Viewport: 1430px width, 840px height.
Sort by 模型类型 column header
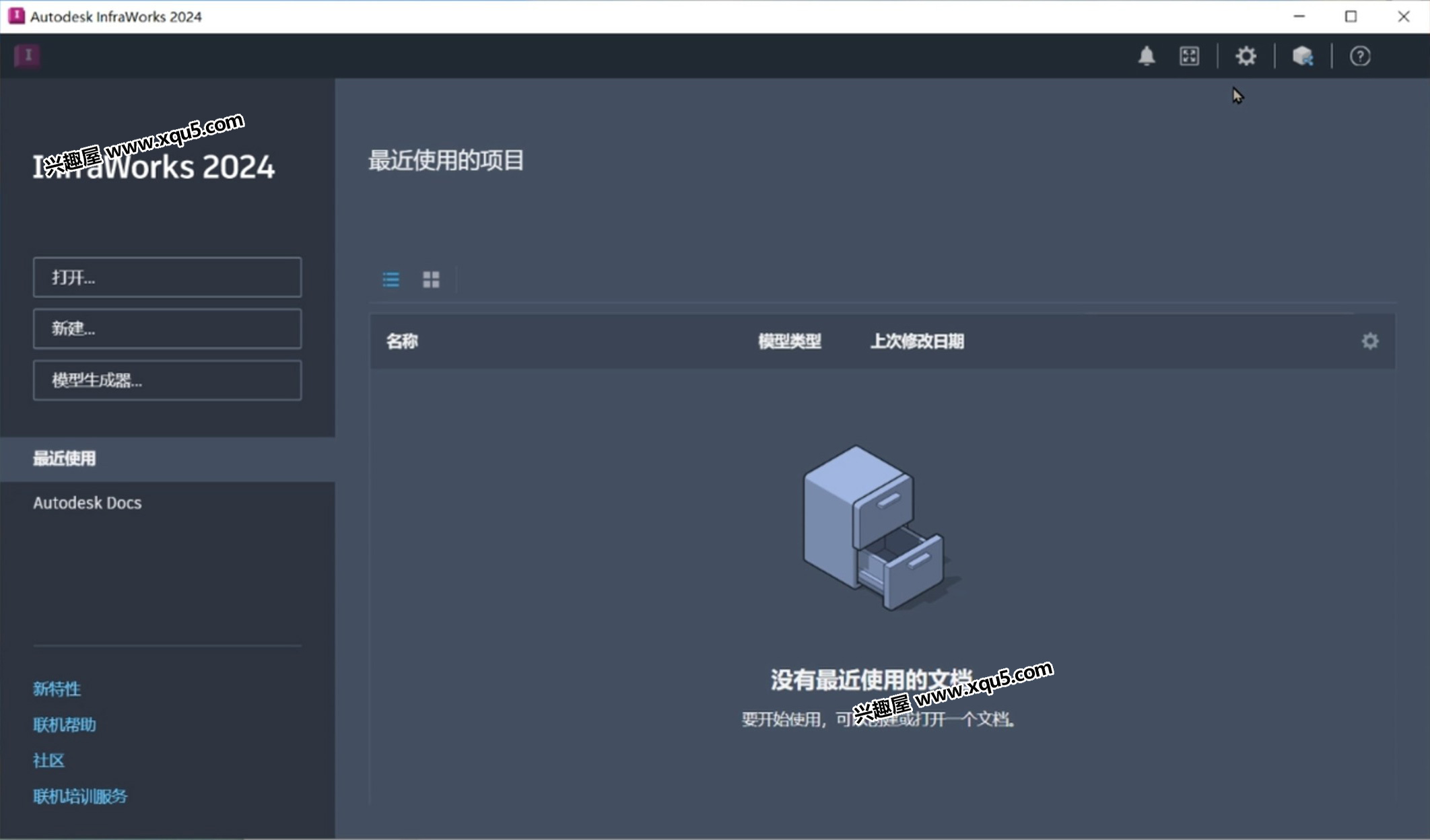789,341
